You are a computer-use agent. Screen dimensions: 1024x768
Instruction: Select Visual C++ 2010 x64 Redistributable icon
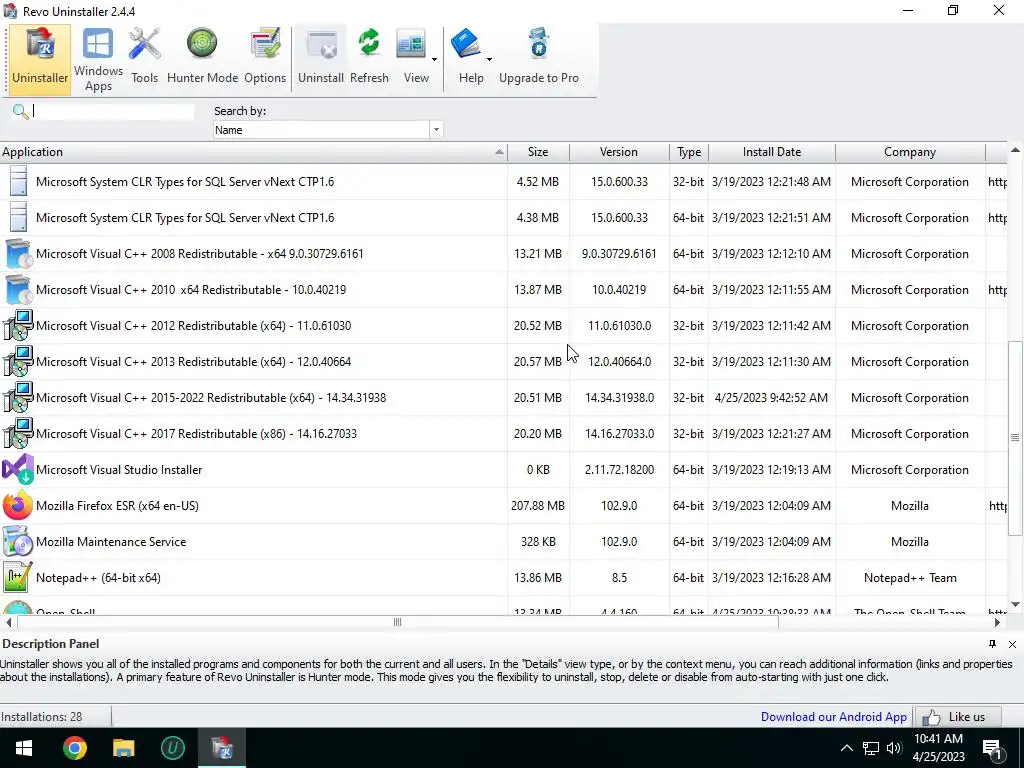click(x=18, y=290)
